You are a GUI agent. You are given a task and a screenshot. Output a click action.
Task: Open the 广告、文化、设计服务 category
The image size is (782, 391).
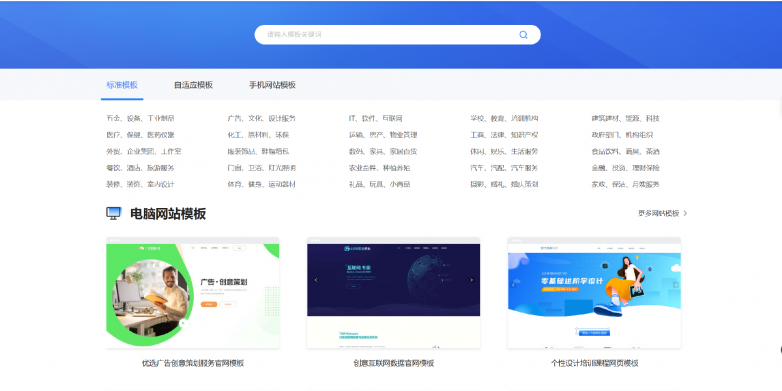click(261, 119)
